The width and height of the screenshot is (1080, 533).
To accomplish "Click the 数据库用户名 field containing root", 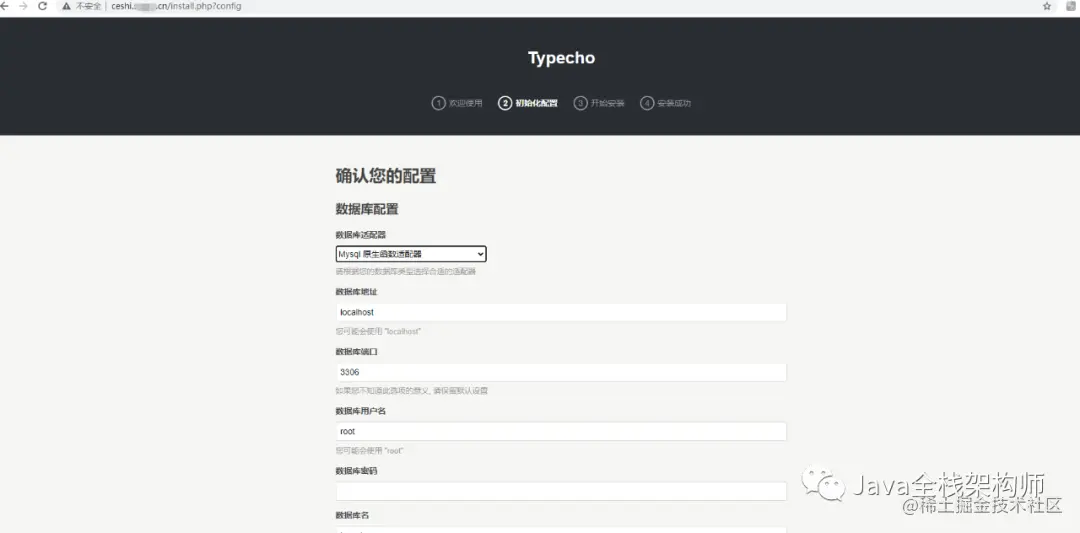I will (x=561, y=432).
